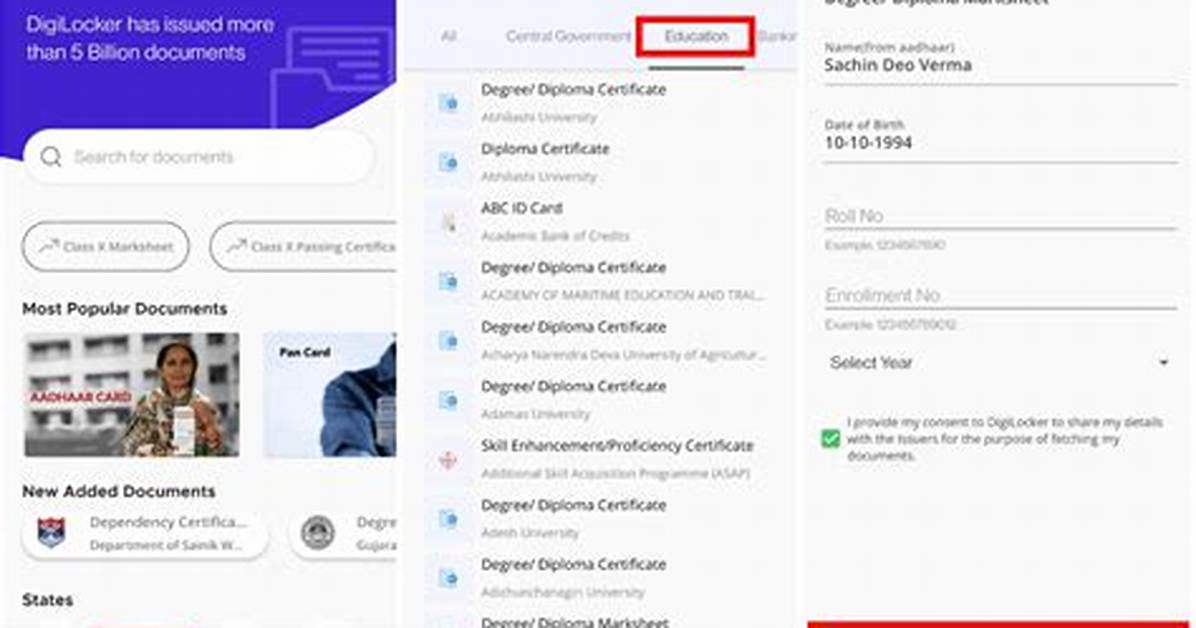Open the Dependency Certificate card
This screenshot has height=628, width=1196.
pyautogui.click(x=145, y=533)
